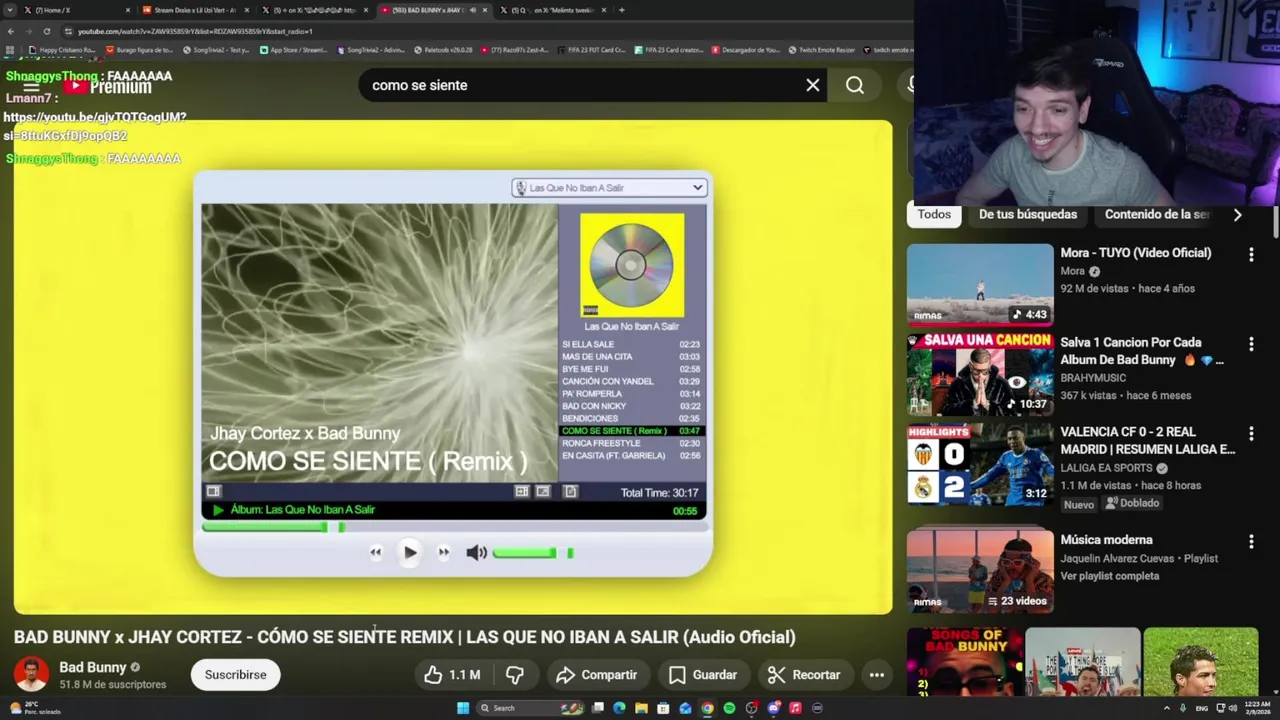
Task: Open options for Mora - TUYO video
Action: tap(1251, 256)
